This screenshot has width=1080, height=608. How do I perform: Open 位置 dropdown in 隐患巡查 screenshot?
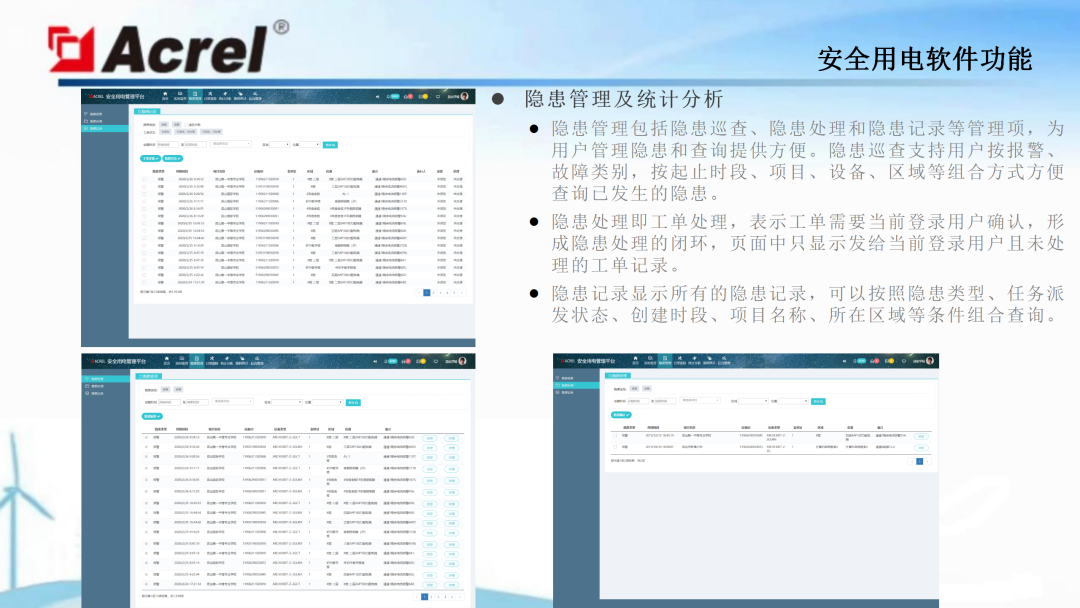coord(327,402)
